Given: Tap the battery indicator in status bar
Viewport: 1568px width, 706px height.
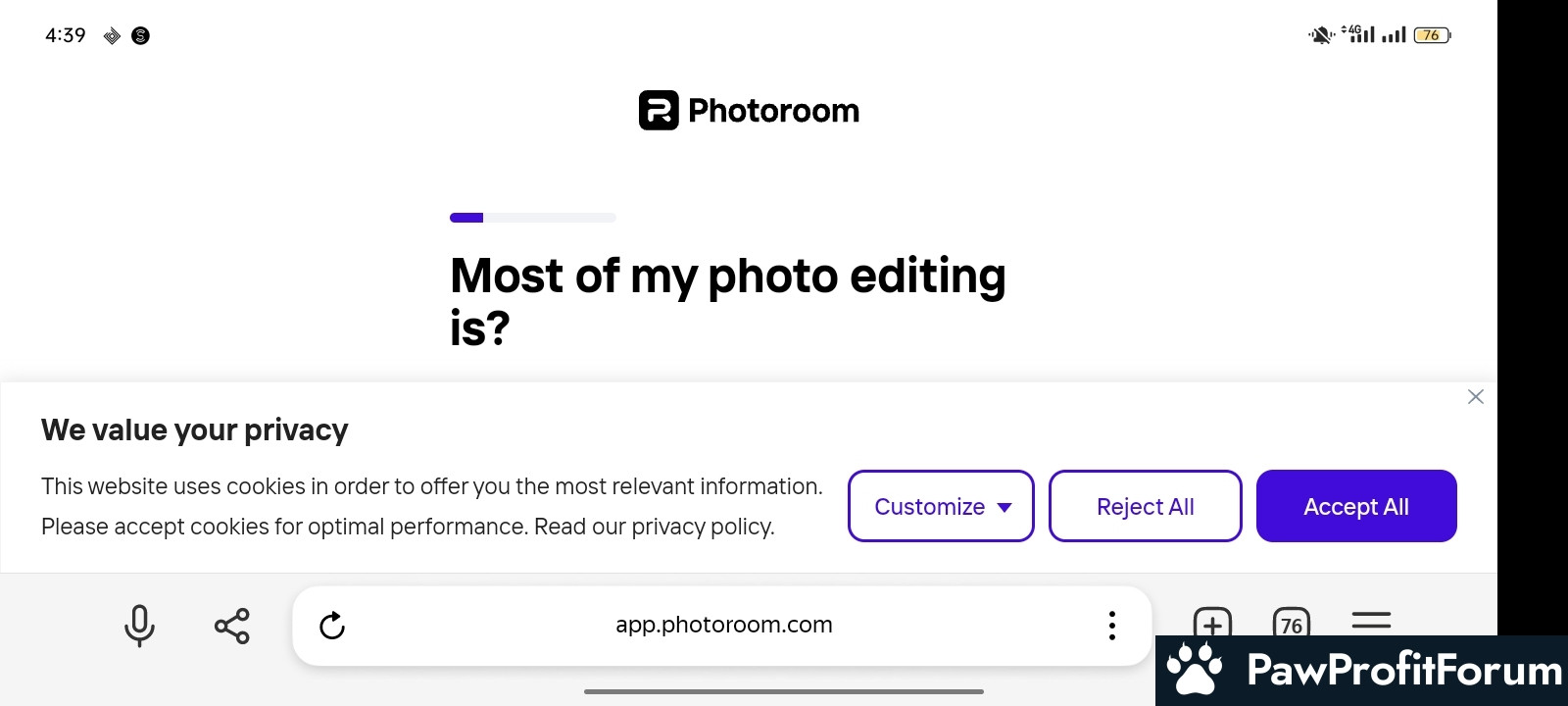Looking at the screenshot, I should (1432, 35).
